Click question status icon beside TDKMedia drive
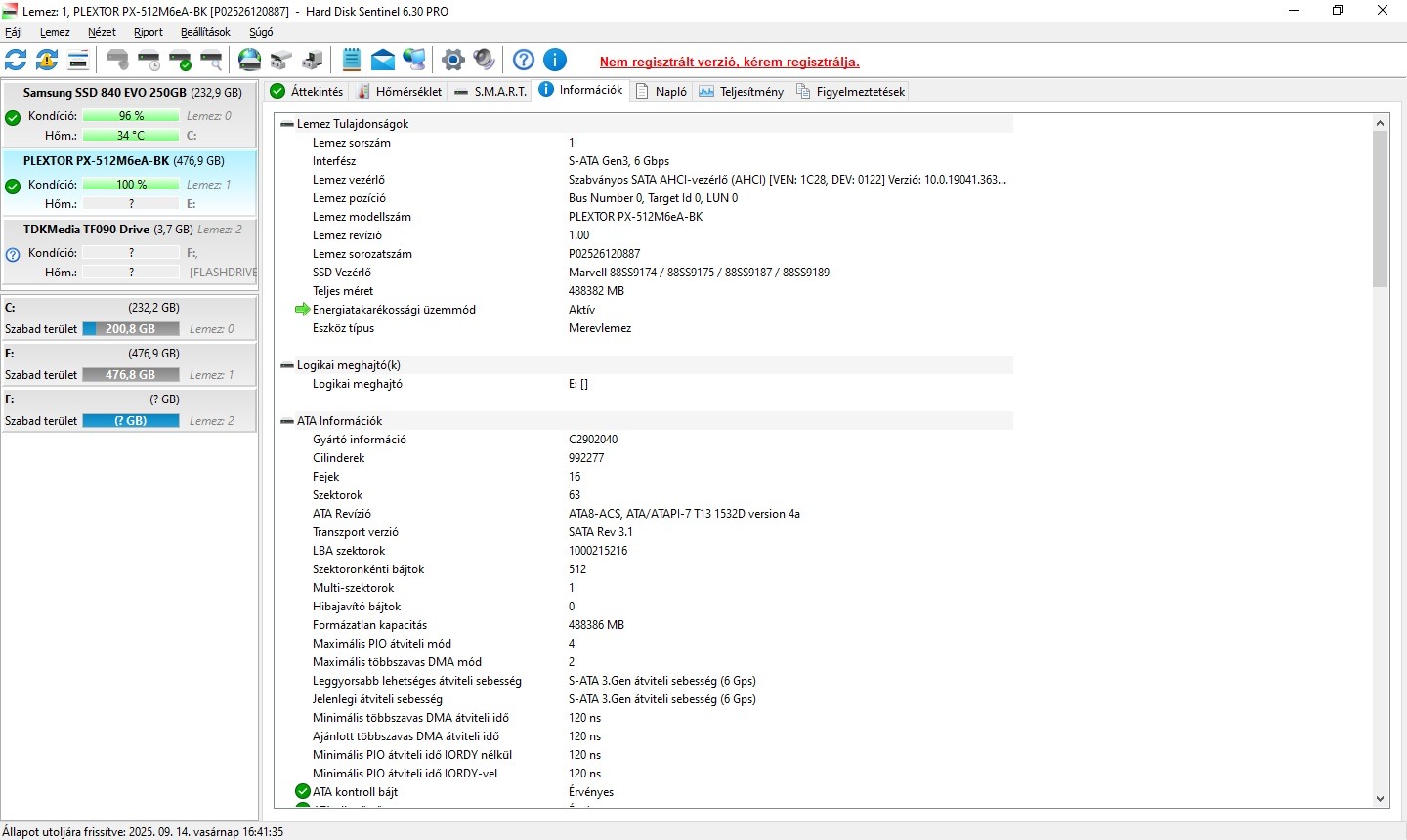 pyautogui.click(x=13, y=255)
